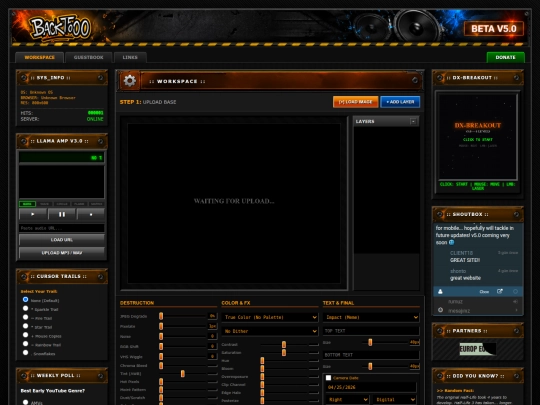Stop playback in Llama Amp
This screenshot has width=540, height=405.
[x=91, y=214]
